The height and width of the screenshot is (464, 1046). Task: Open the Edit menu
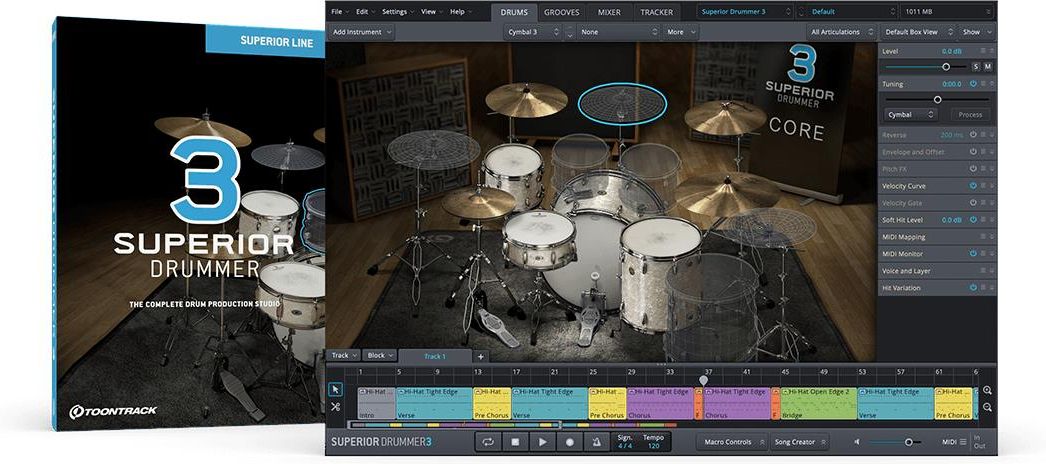tap(364, 12)
